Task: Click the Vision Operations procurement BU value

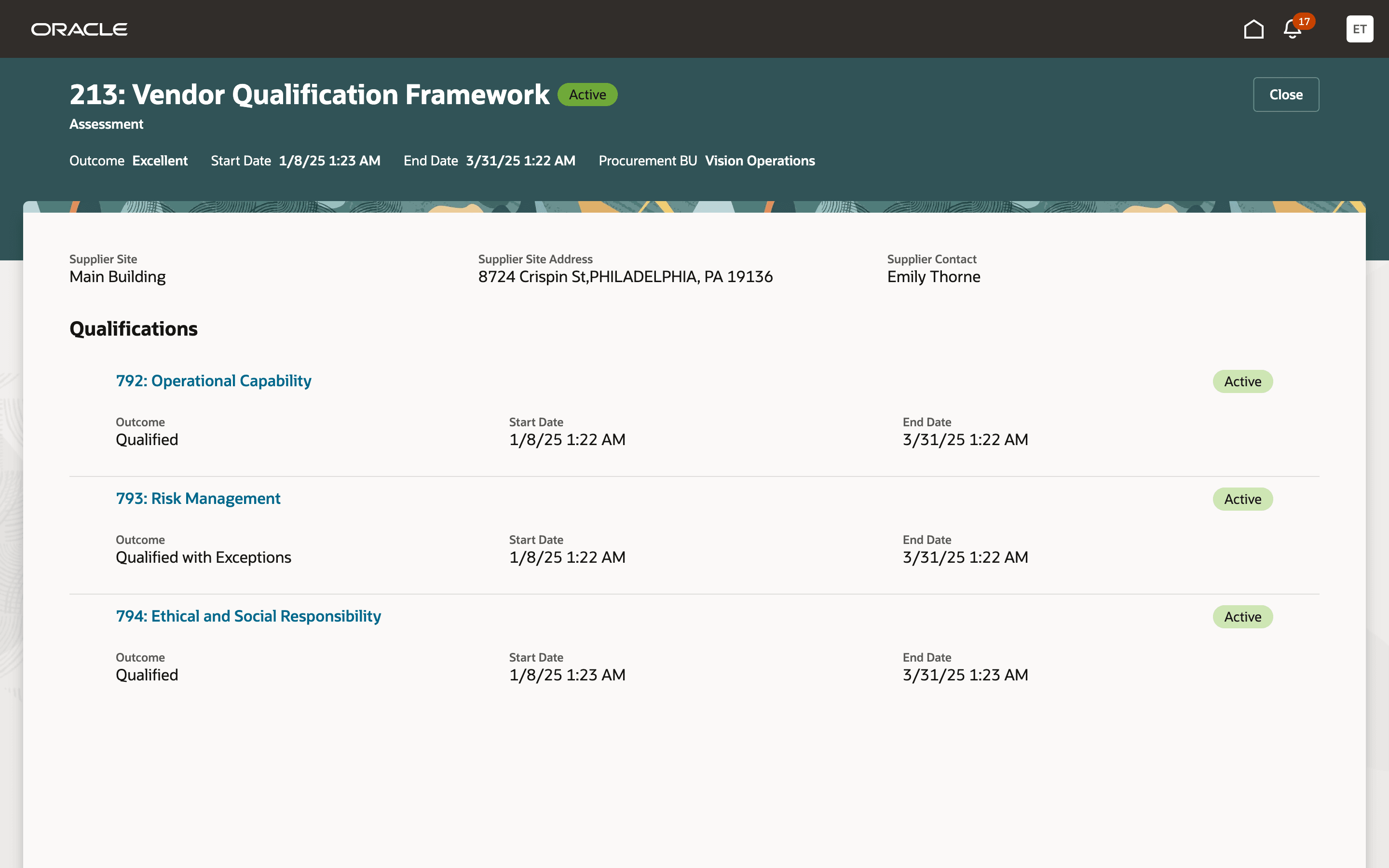Action: [759, 161]
